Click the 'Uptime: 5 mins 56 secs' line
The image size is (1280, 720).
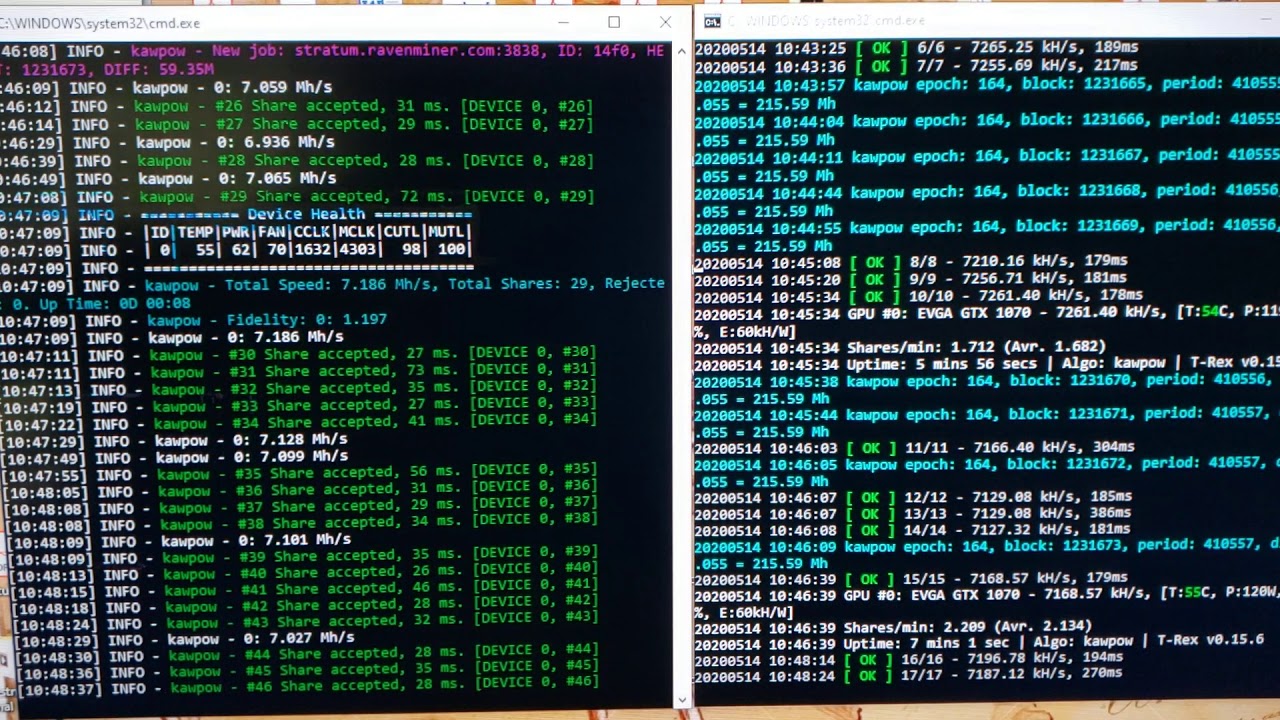987,366
